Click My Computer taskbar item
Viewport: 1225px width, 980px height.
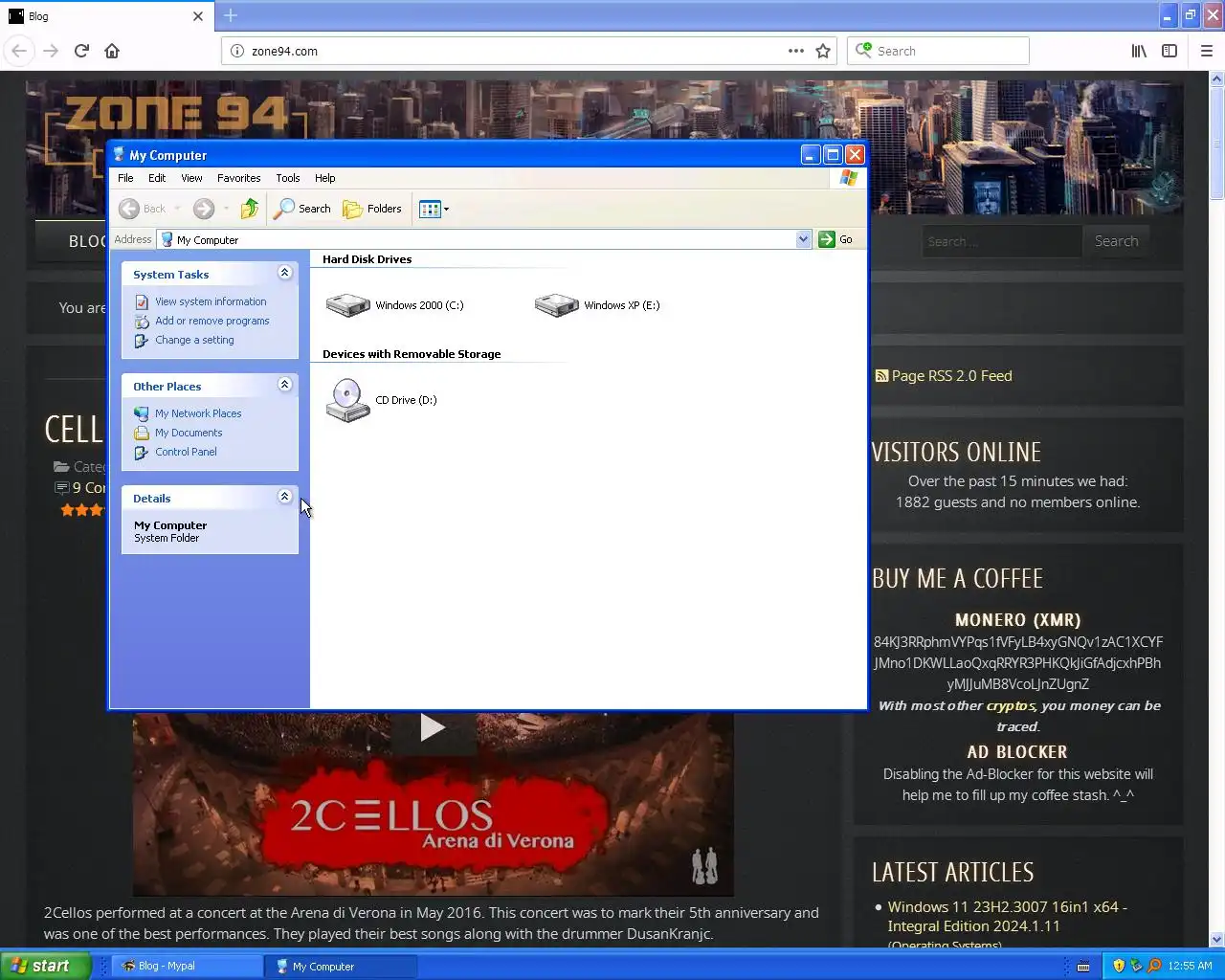342,966
